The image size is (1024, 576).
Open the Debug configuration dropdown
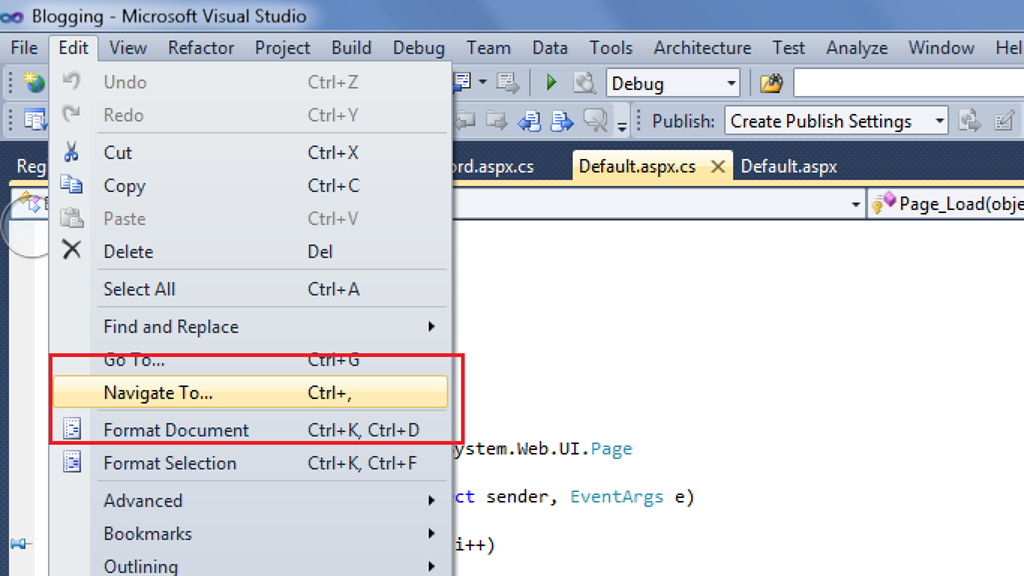click(x=673, y=84)
